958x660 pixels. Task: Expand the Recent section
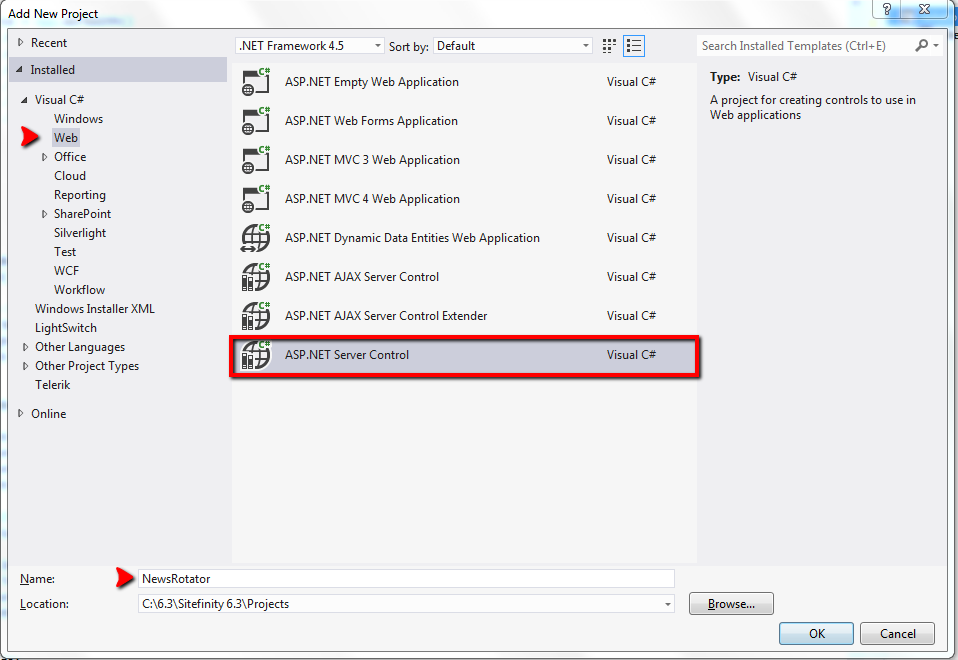pos(20,42)
